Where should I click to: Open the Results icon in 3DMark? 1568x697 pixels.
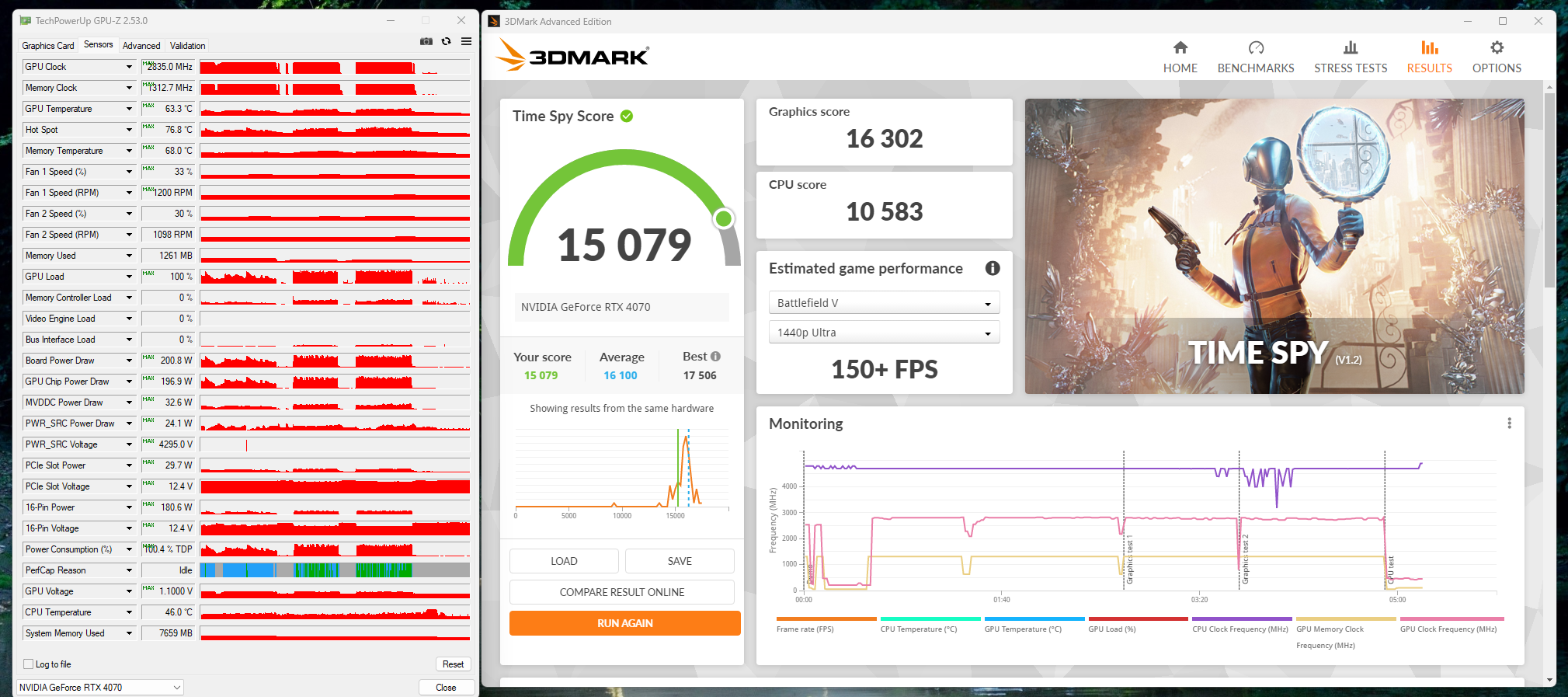[1430, 48]
